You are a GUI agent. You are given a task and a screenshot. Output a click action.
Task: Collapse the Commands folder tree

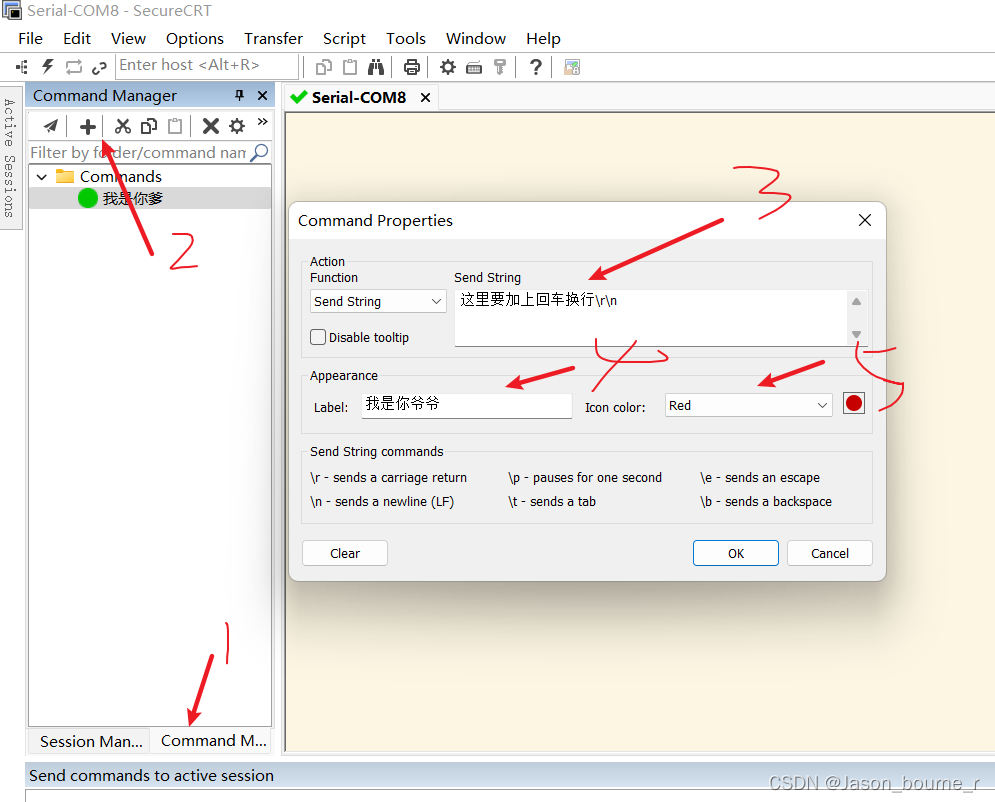tap(42, 177)
